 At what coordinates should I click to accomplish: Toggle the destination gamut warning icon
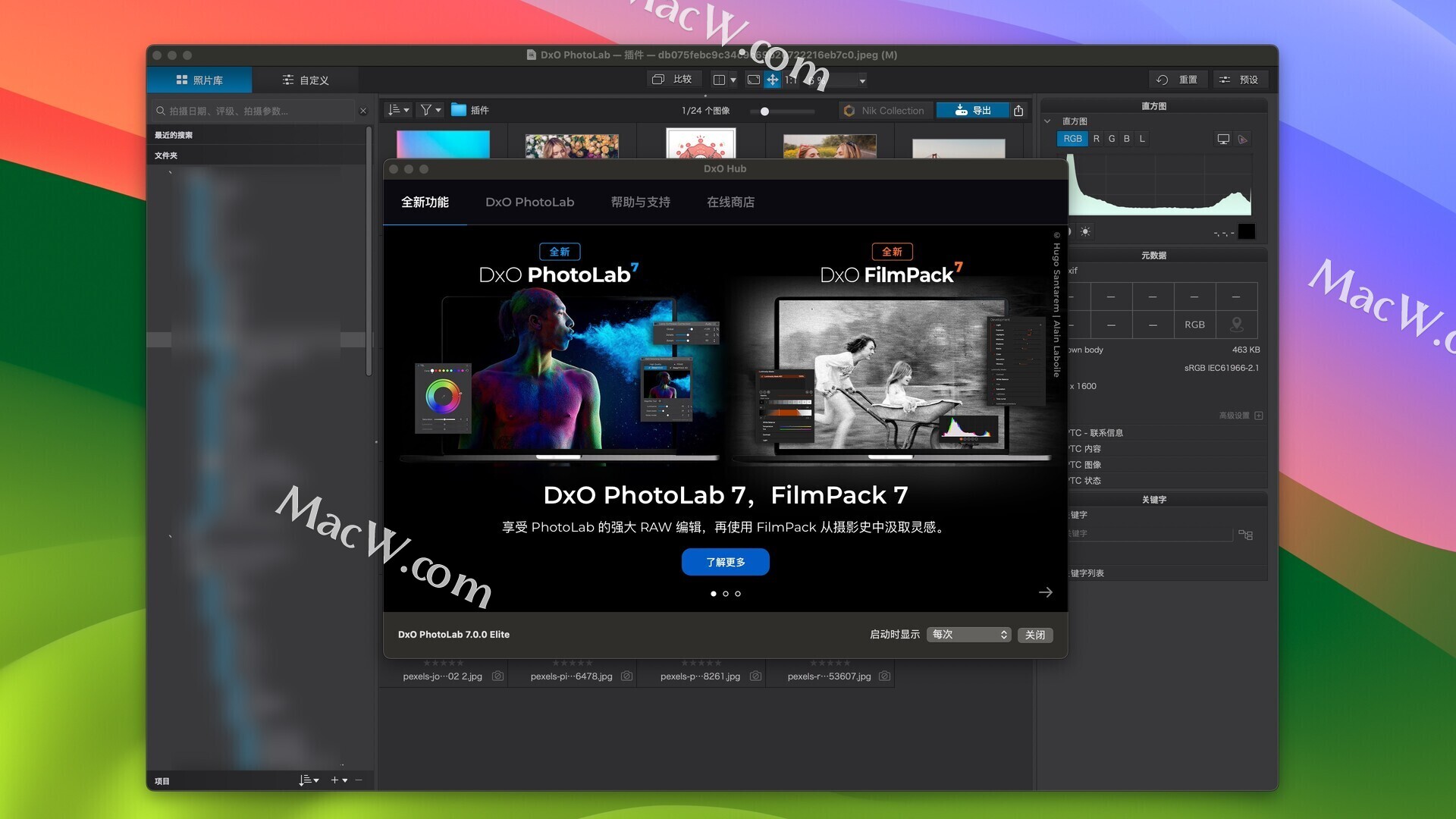(x=1242, y=139)
